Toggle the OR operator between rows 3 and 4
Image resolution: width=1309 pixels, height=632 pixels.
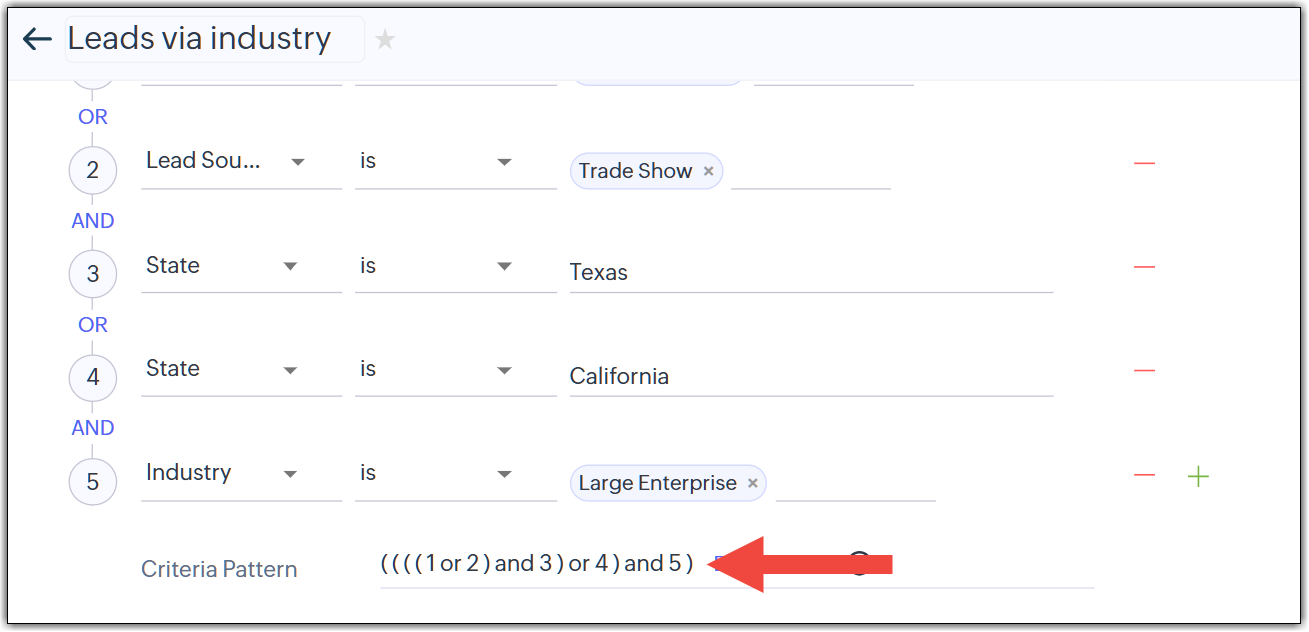[93, 325]
